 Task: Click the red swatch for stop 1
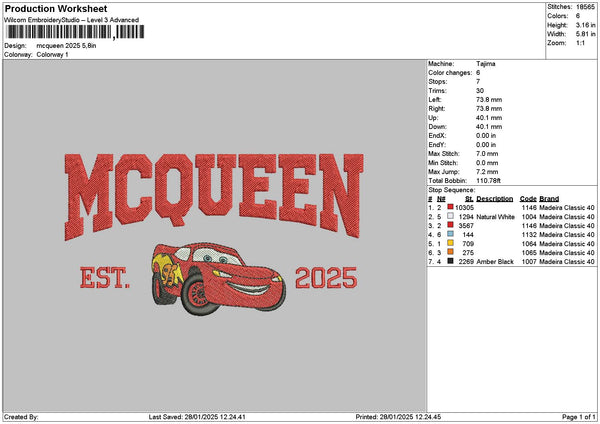click(x=450, y=207)
